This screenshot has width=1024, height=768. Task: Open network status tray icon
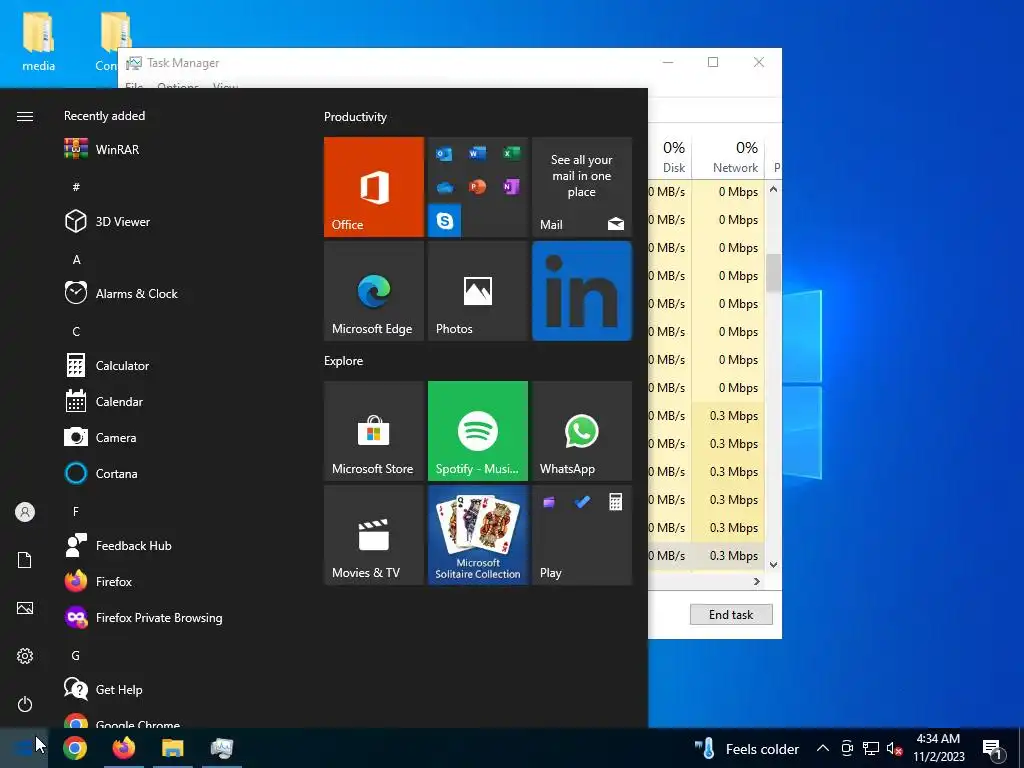871,748
